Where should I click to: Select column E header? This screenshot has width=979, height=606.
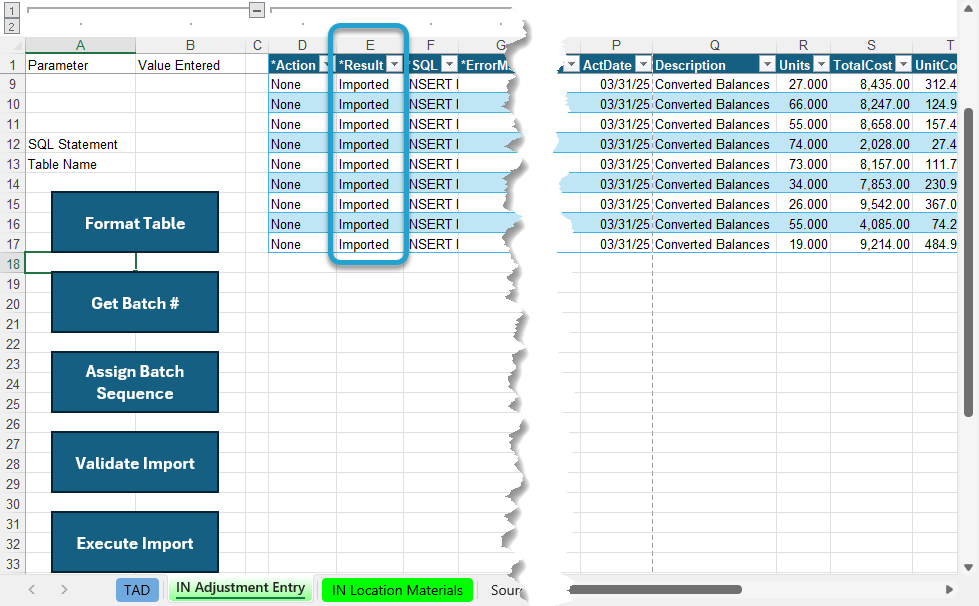tap(370, 45)
